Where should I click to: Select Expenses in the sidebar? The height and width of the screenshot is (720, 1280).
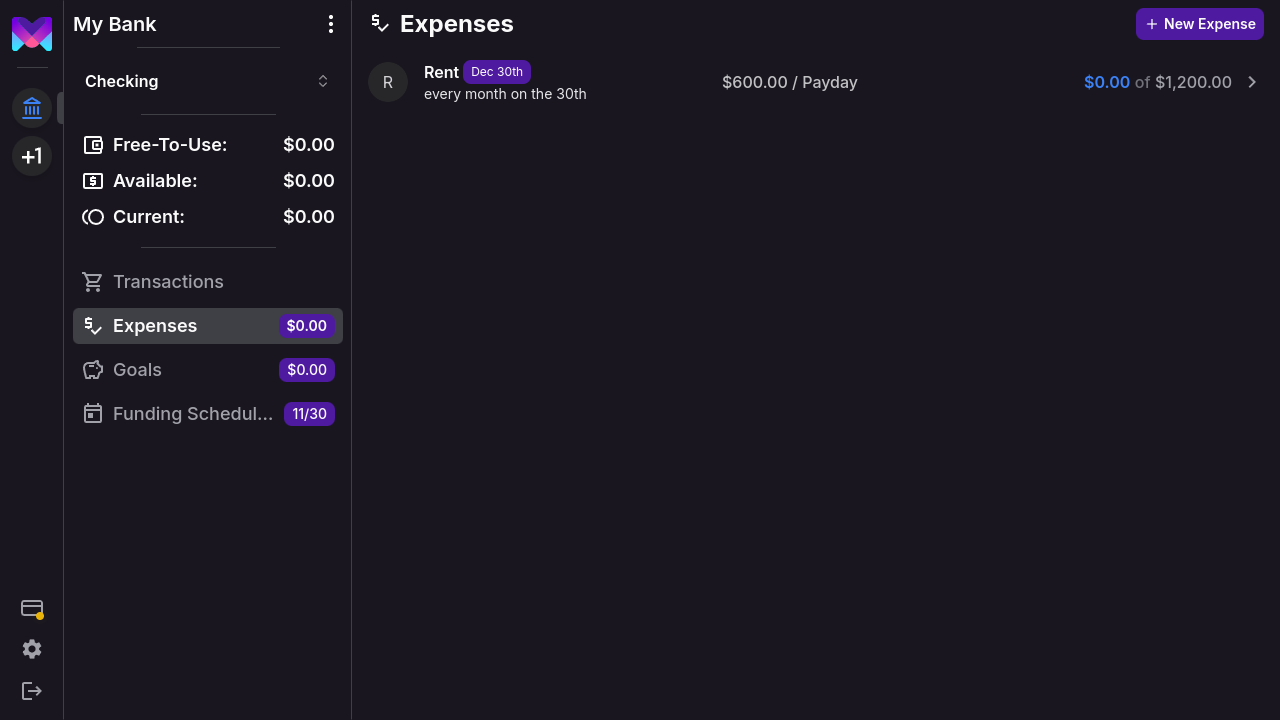point(155,326)
